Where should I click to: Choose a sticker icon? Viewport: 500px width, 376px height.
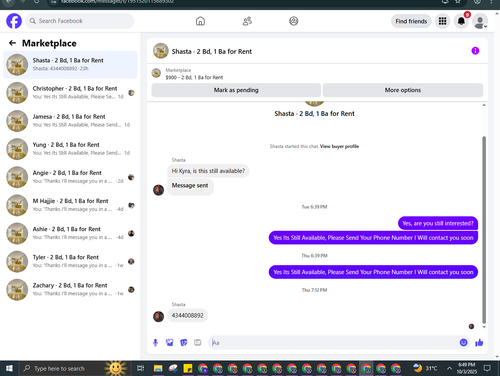184,342
